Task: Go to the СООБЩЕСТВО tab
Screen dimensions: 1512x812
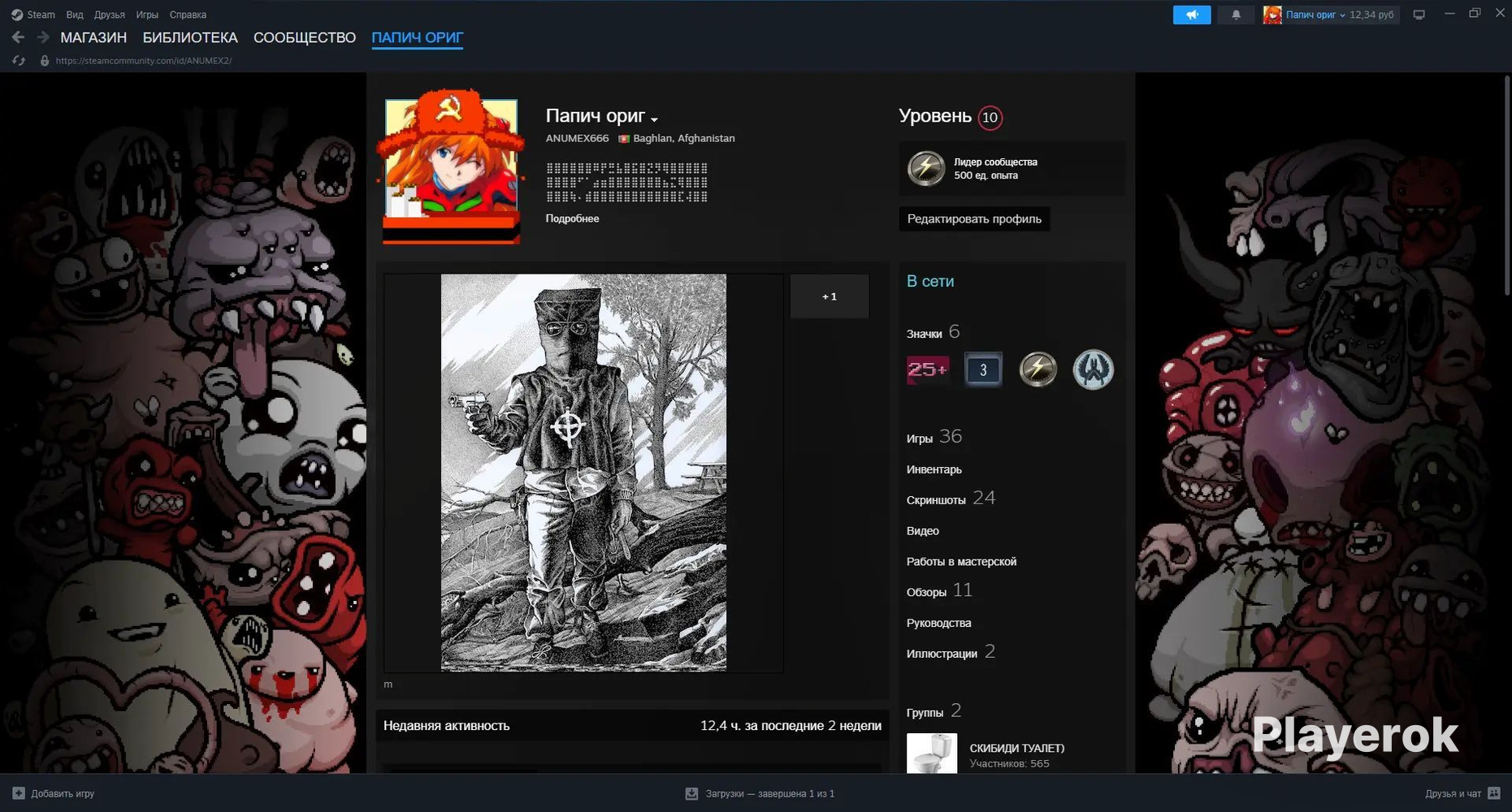Action: point(305,37)
